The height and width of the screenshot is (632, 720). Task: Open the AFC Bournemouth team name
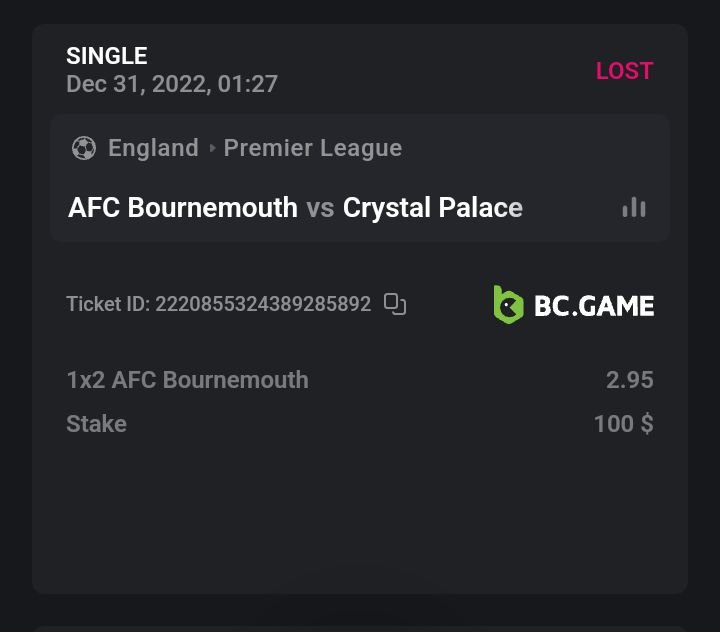183,208
